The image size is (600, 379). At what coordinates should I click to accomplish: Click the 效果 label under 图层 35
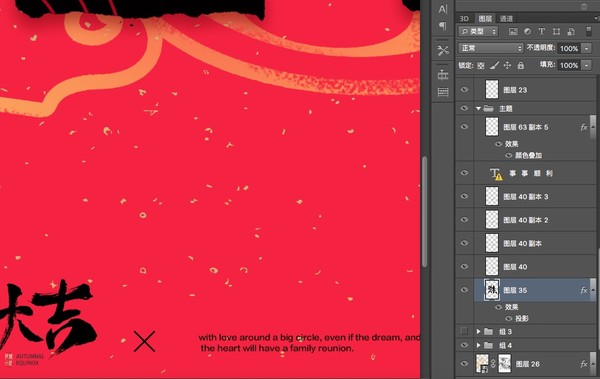tap(511, 307)
